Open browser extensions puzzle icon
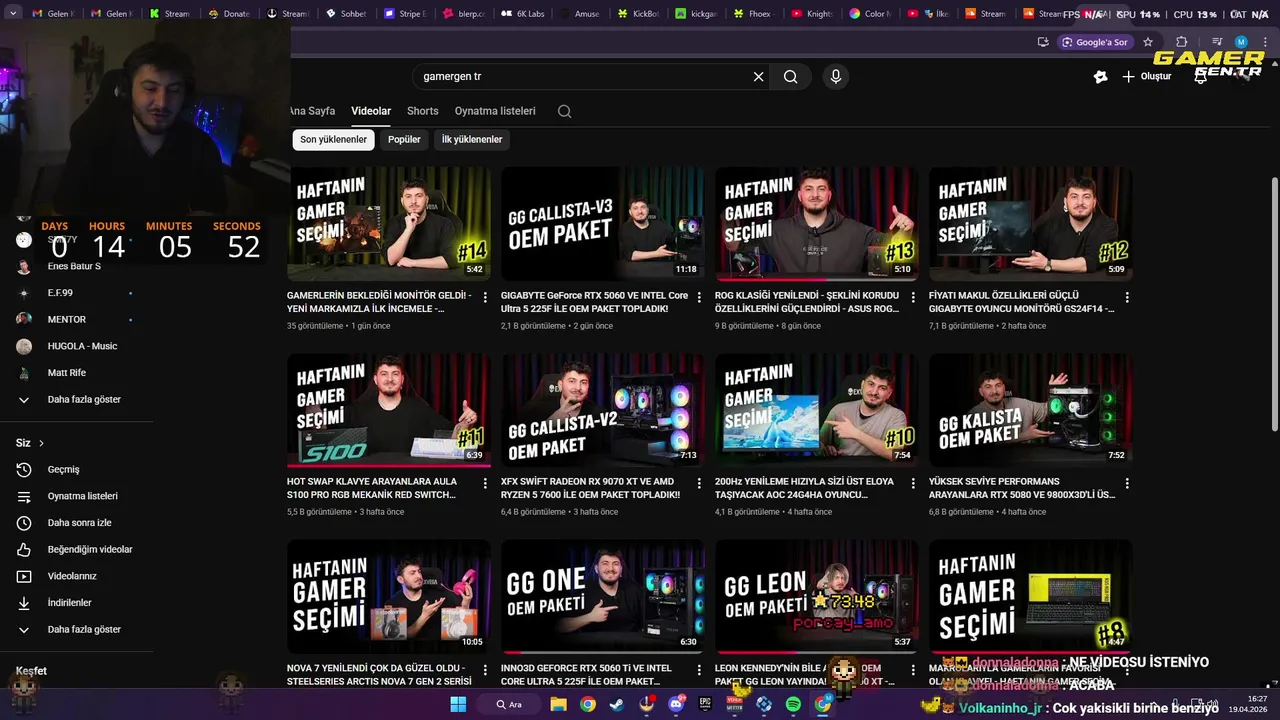Viewport: 1280px width, 720px height. [1181, 42]
